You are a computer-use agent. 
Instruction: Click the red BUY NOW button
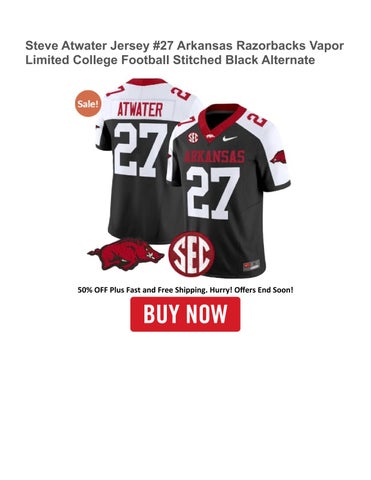185,314
